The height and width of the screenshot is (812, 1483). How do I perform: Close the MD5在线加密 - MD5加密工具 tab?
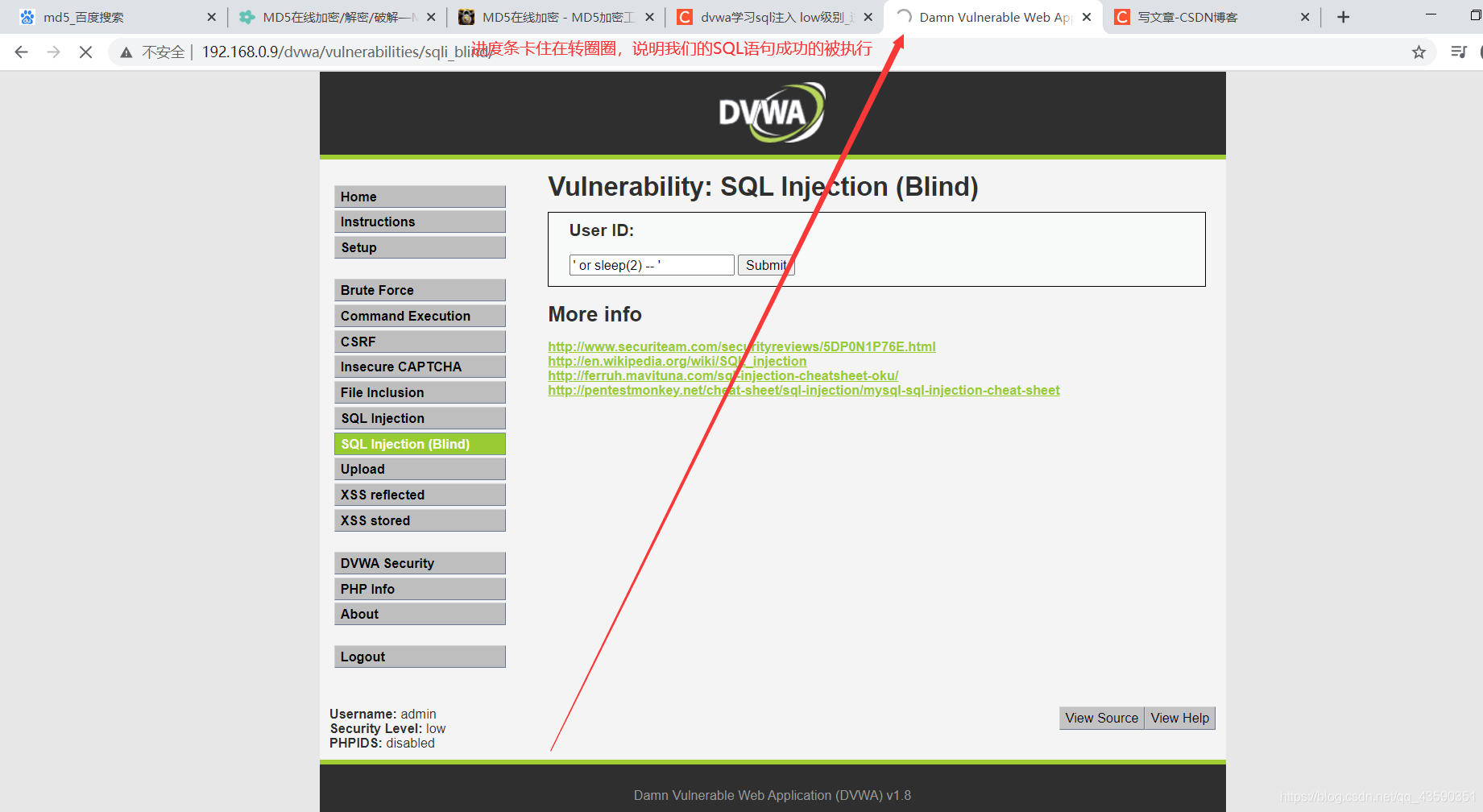click(649, 17)
